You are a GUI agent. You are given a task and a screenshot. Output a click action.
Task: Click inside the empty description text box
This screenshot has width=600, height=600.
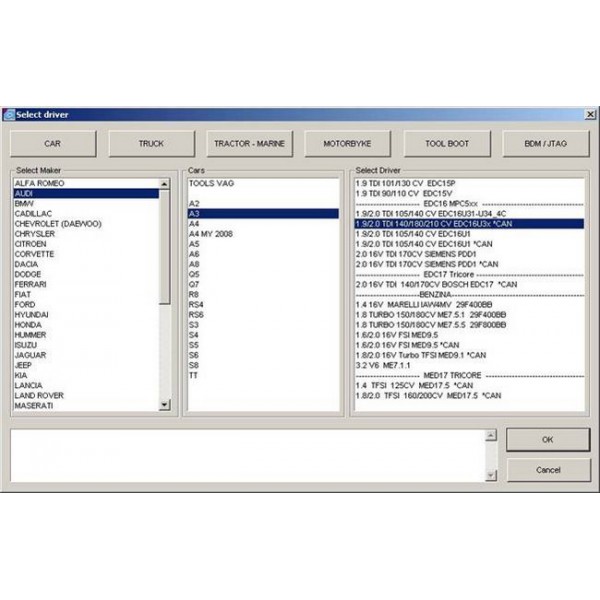pos(248,455)
